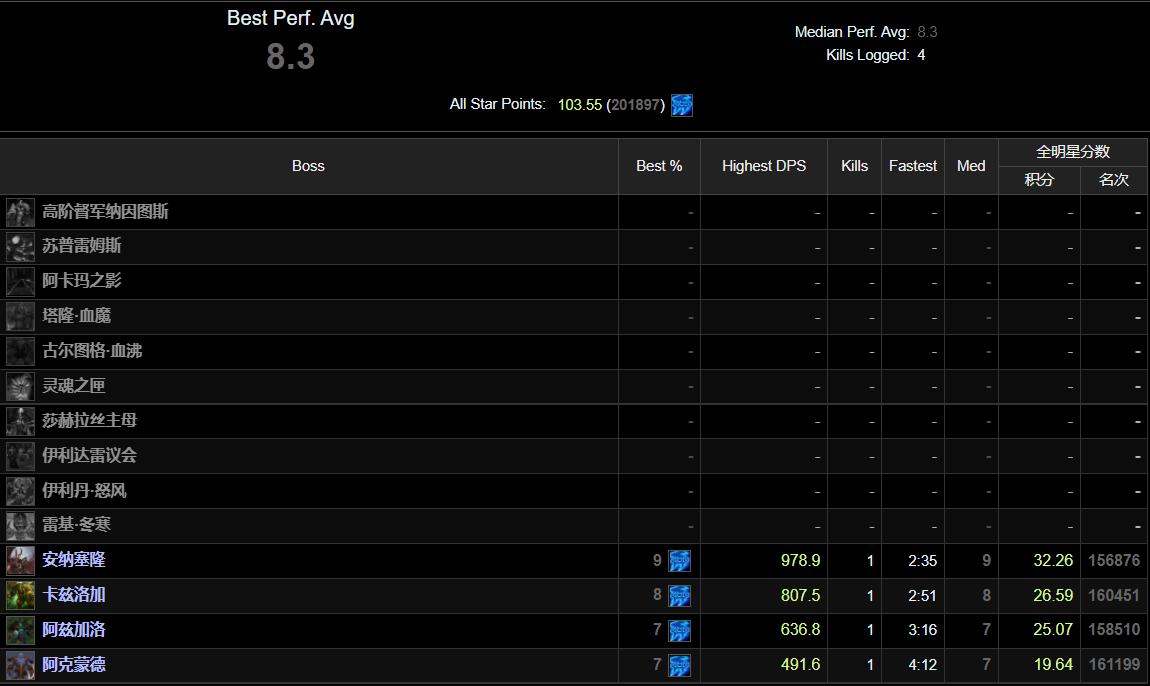The height and width of the screenshot is (686, 1150).
Task: Click the boss portrait icon for 高阶督军纳因图斯
Action: click(x=20, y=212)
